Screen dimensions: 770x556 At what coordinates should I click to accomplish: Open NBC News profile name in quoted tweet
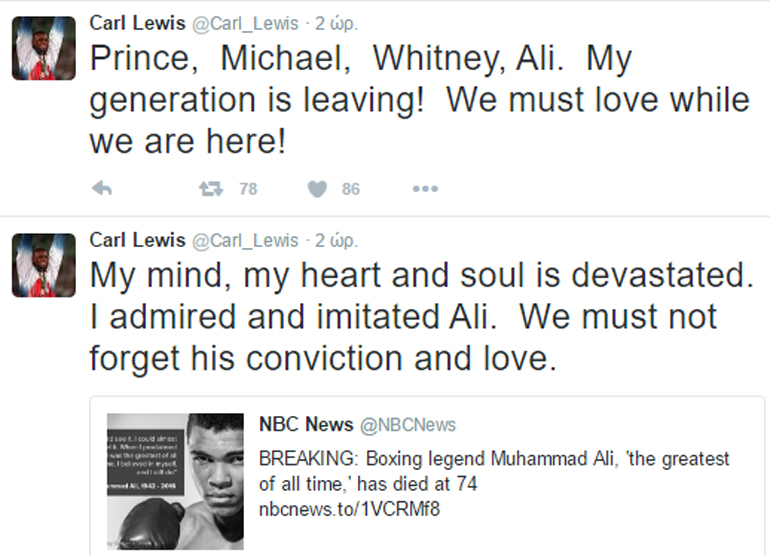305,424
